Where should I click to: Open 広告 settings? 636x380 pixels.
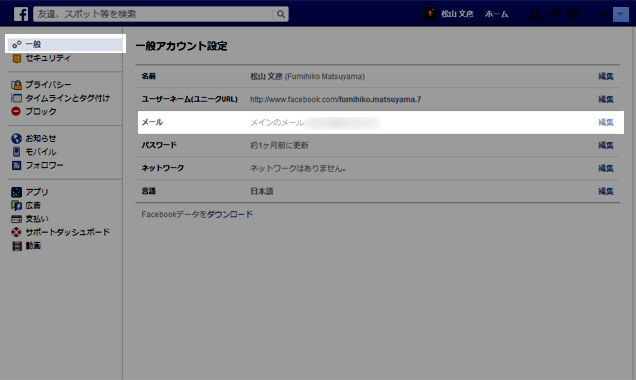tap(33, 205)
